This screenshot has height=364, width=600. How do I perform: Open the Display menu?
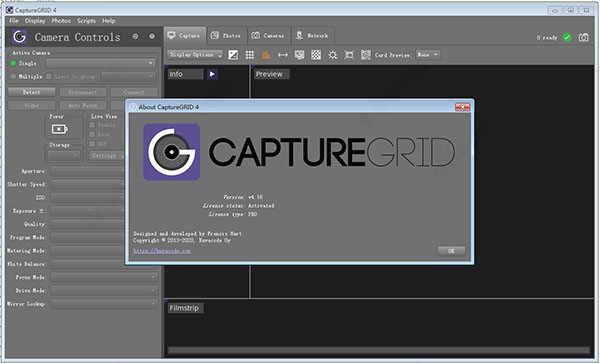(x=35, y=21)
